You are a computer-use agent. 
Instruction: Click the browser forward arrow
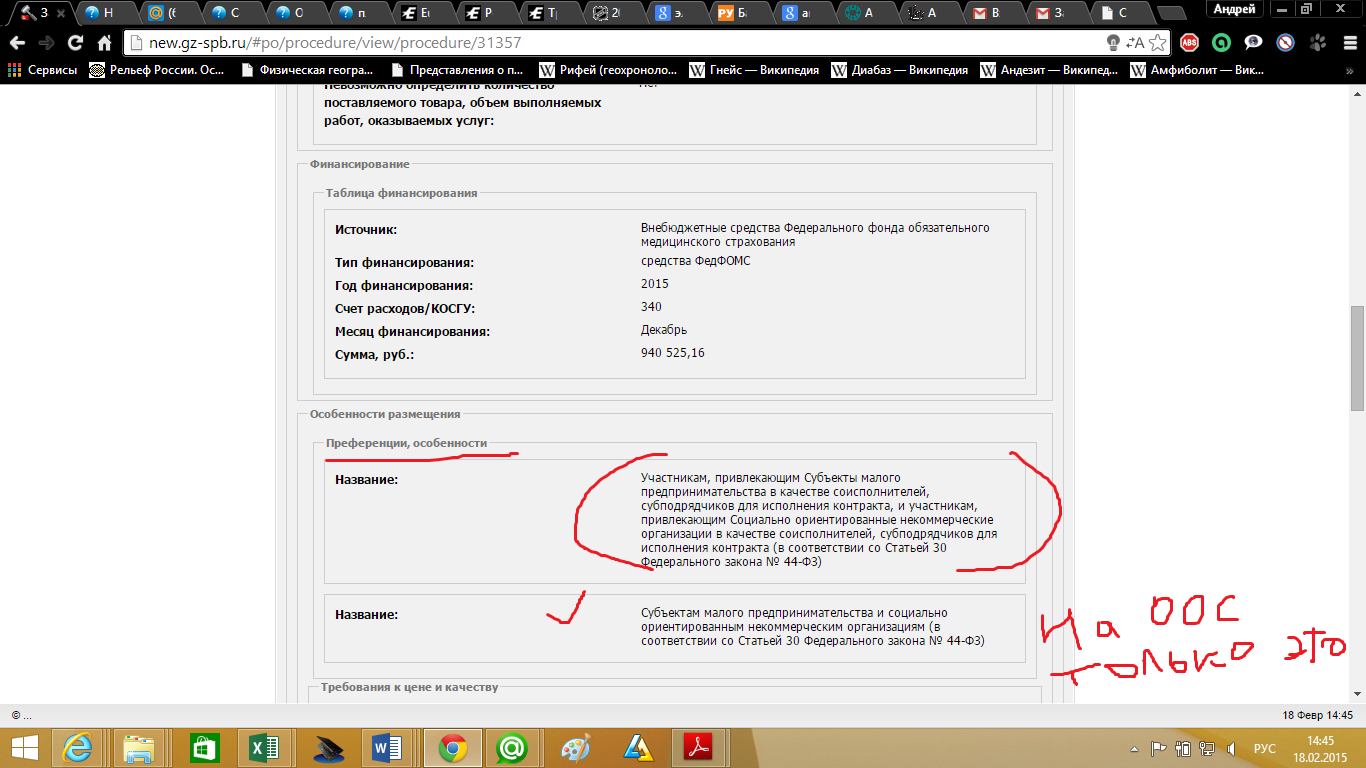click(46, 43)
